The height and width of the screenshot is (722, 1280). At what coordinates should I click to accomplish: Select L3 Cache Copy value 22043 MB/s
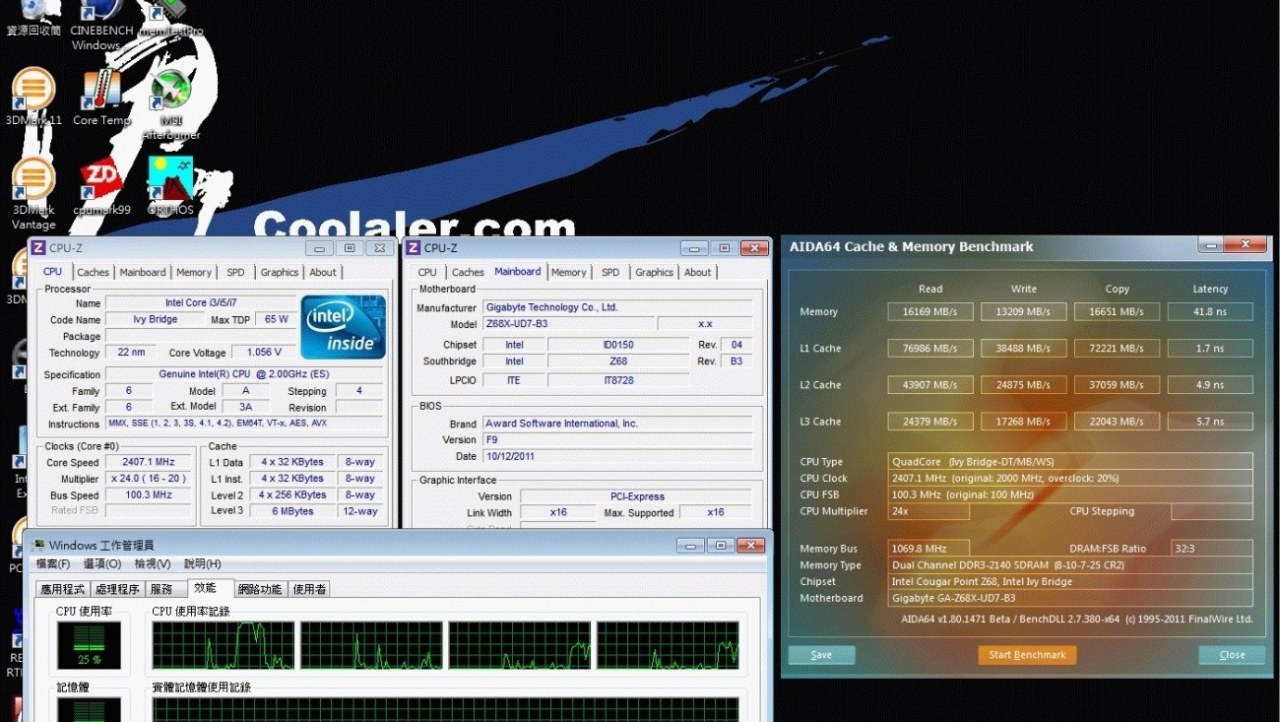(1117, 421)
